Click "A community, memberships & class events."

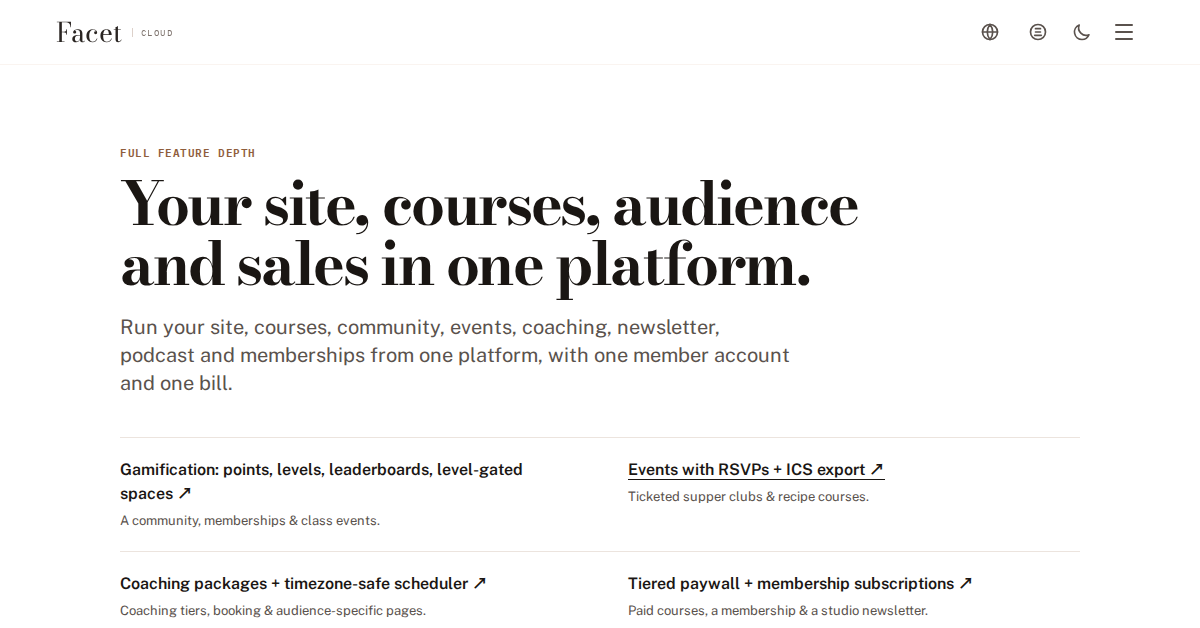(x=250, y=520)
